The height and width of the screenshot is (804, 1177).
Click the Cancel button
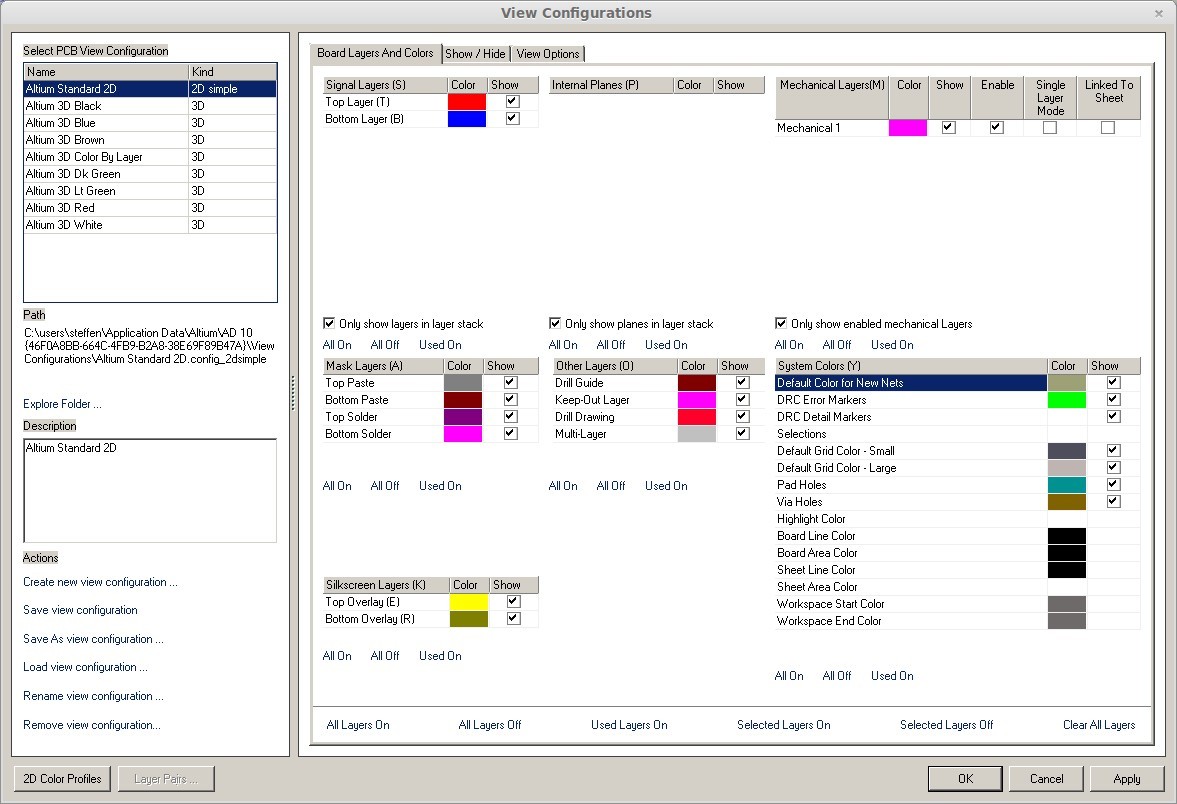click(x=1046, y=778)
